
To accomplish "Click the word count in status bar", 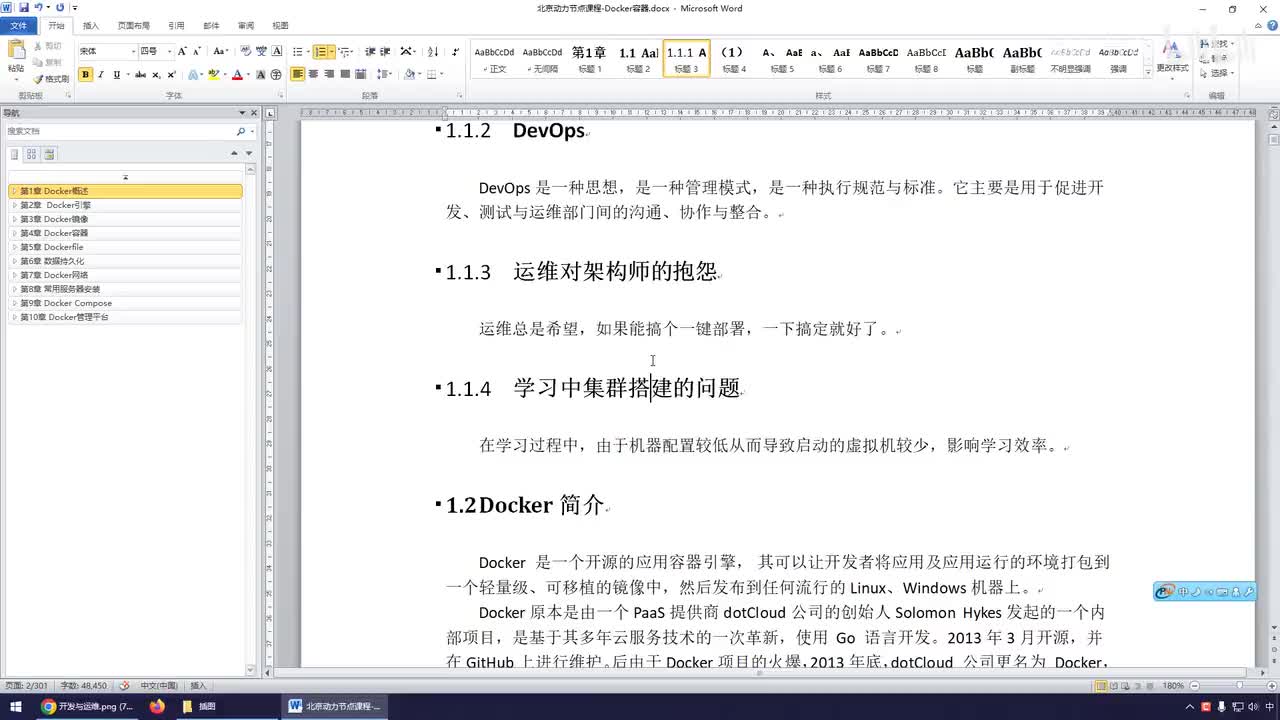I will click(82, 686).
